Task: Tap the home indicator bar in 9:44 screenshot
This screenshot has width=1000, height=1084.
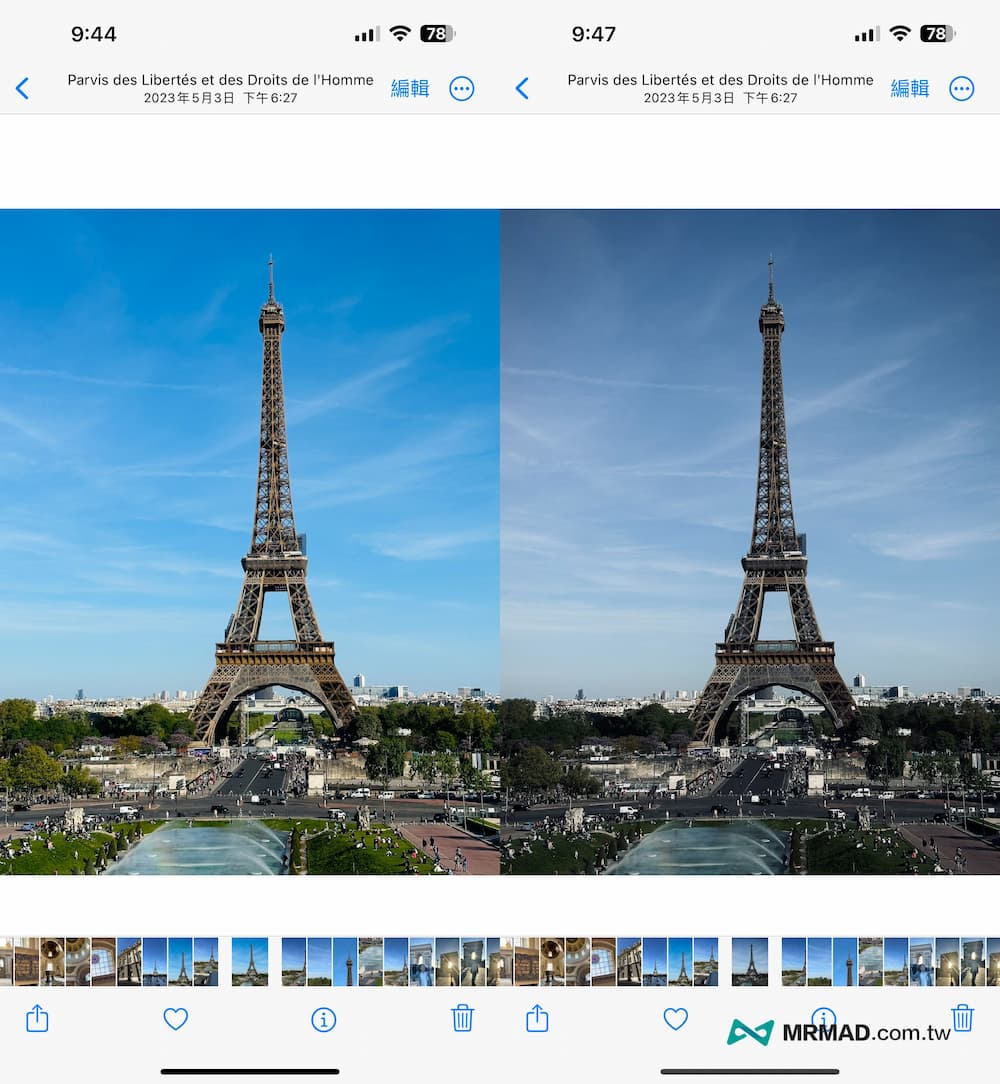Action: (x=250, y=1072)
